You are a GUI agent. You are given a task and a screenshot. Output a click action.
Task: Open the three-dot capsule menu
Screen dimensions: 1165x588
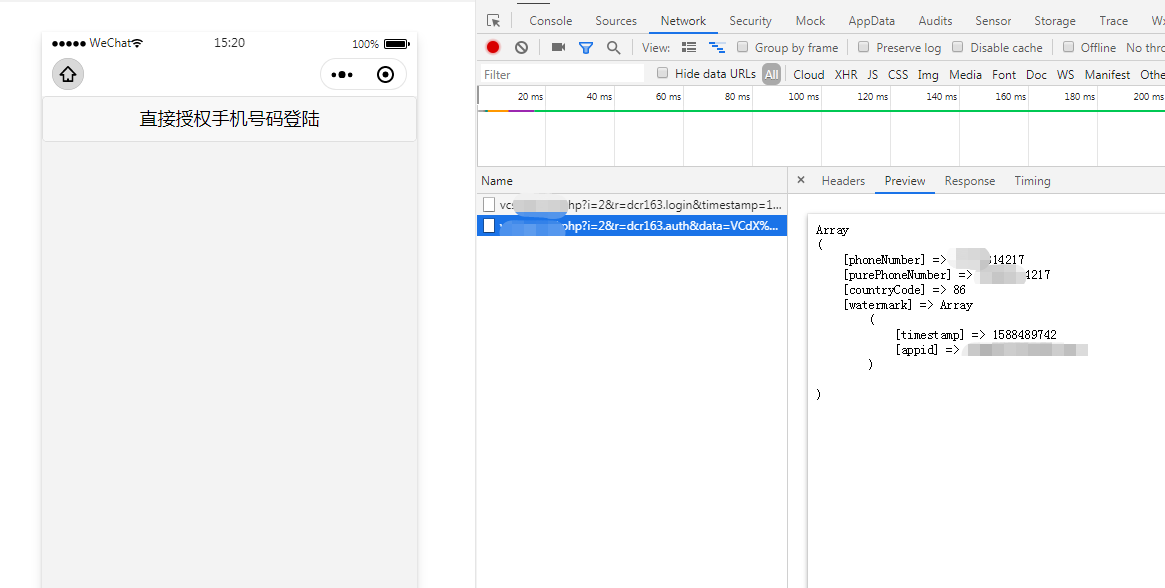click(343, 74)
